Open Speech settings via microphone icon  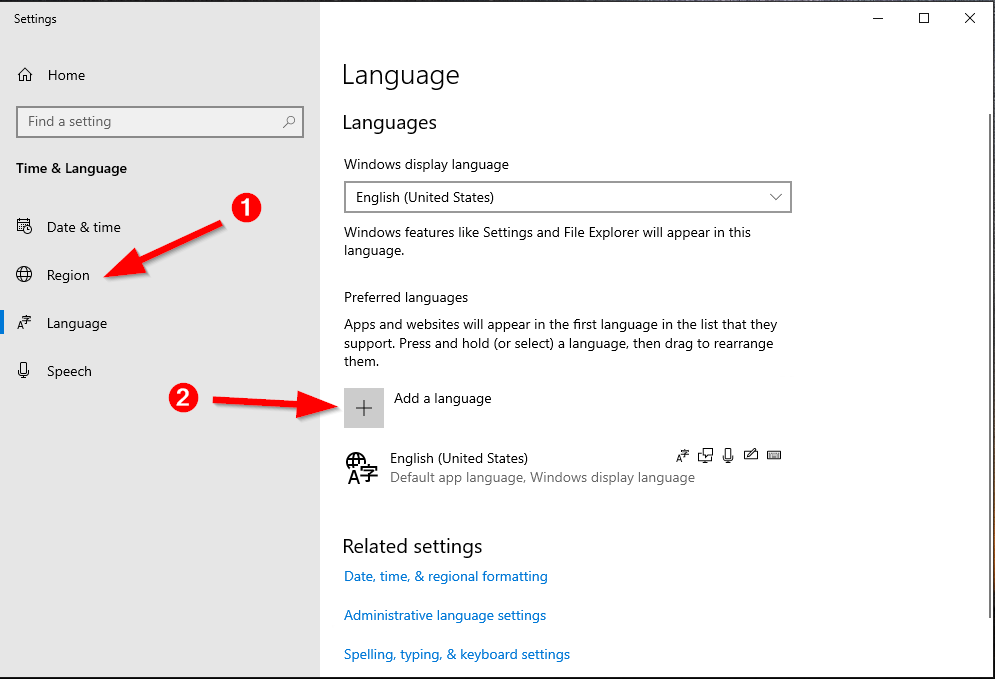[x=25, y=371]
